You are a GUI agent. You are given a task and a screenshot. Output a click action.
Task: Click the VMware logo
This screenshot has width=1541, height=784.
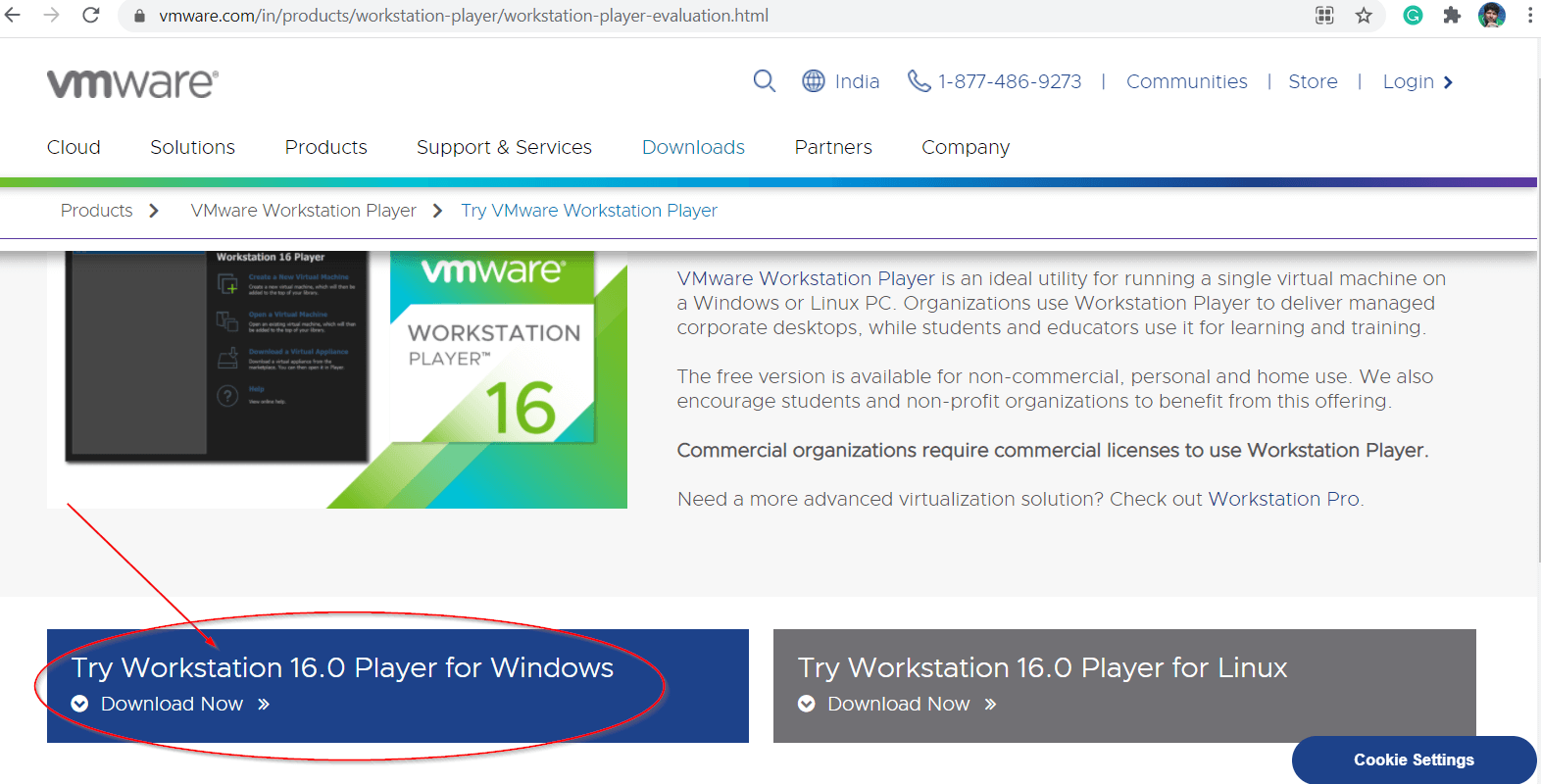(x=132, y=83)
